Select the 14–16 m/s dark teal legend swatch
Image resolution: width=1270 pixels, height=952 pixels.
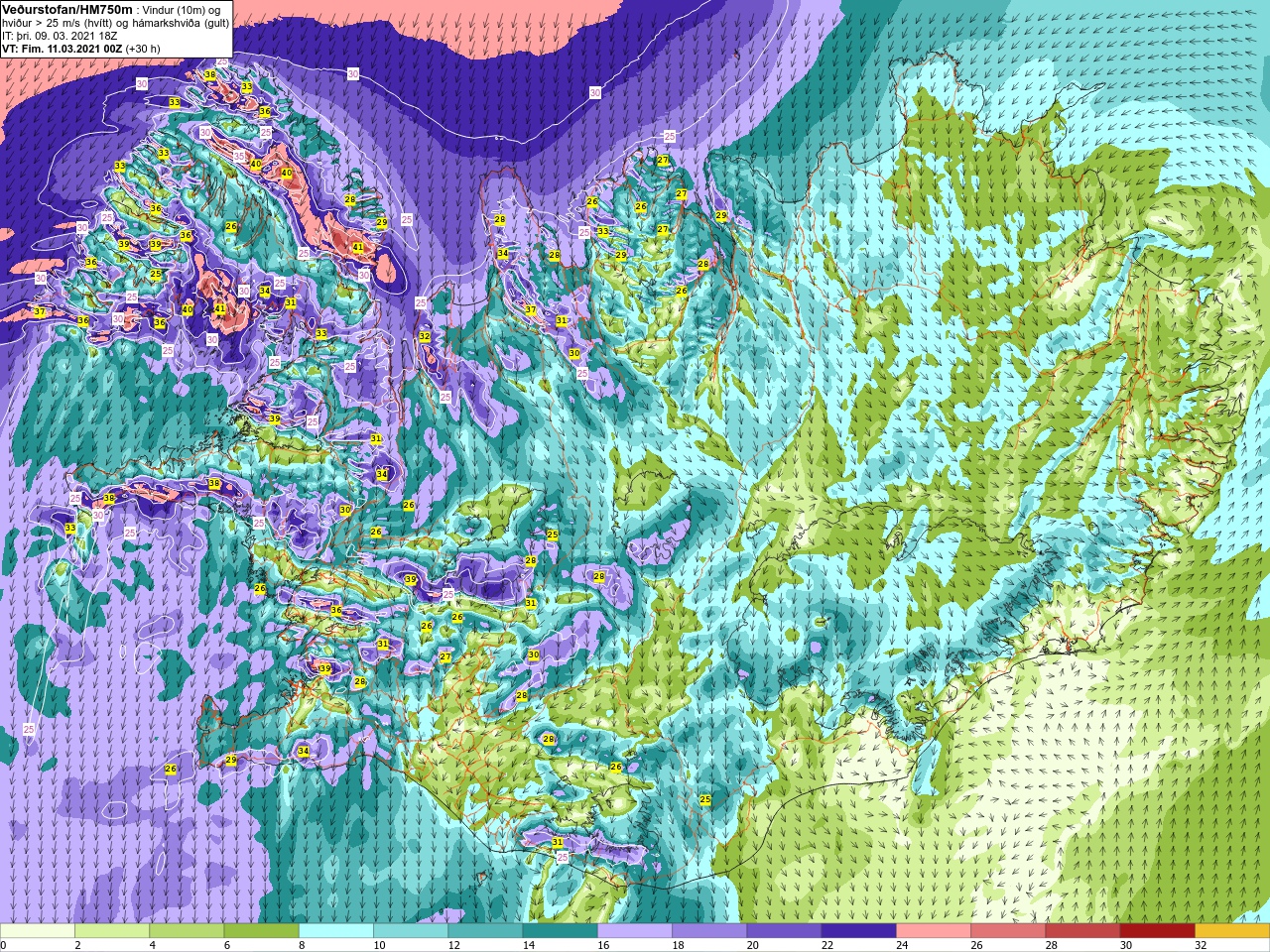pos(560,931)
